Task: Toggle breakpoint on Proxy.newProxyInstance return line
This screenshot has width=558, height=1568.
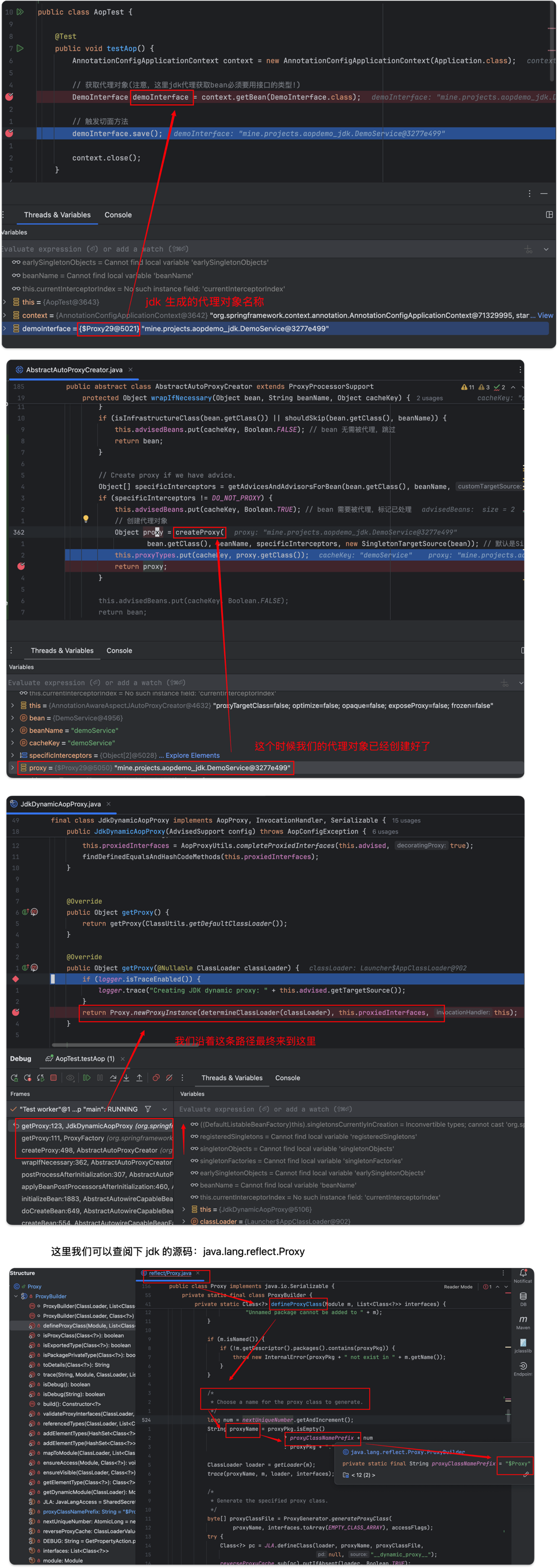Action: 16,1012
